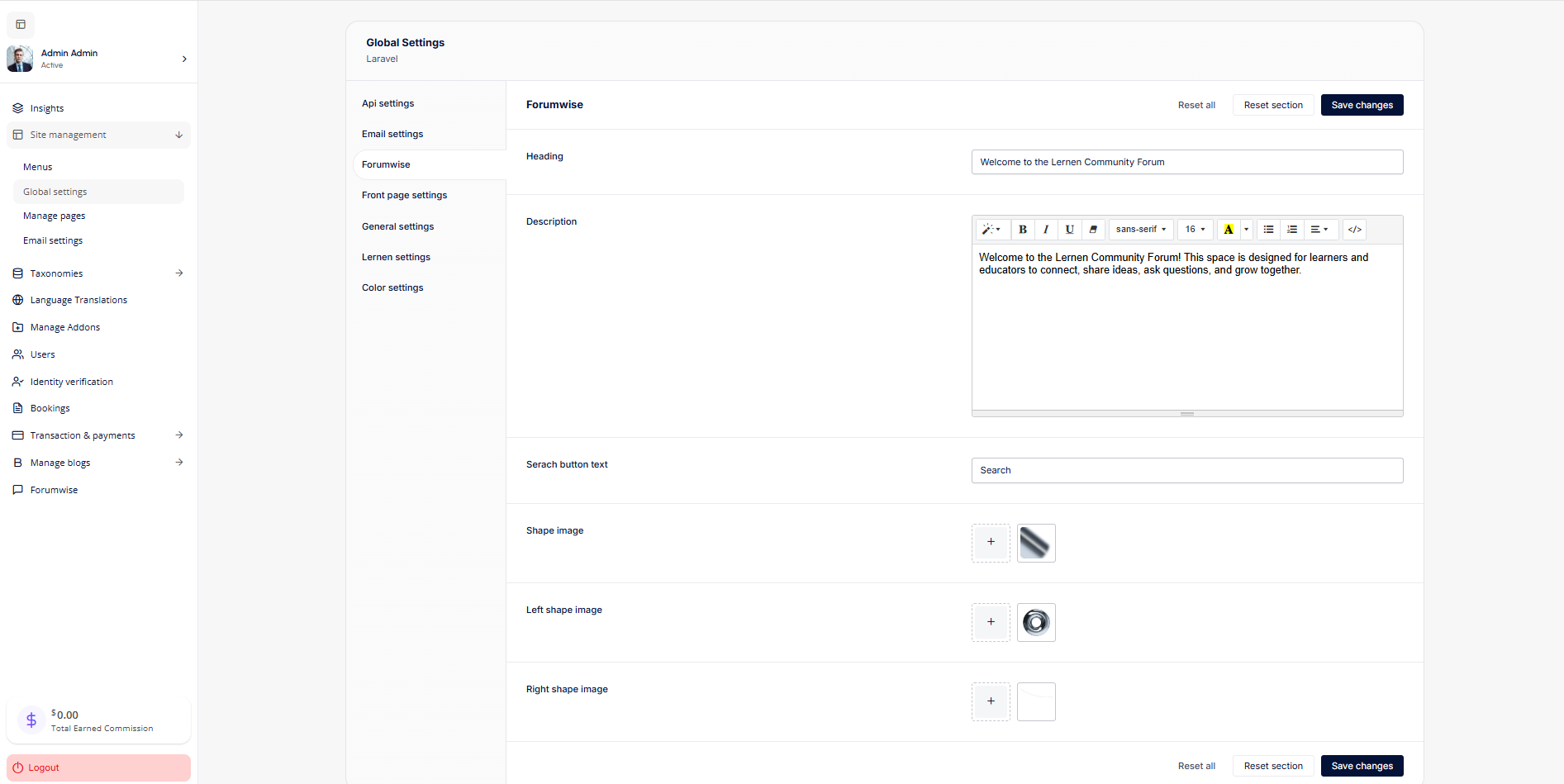Toggle underline formatting in description editor
Viewport: 1564px width, 784px height.
1070,230
